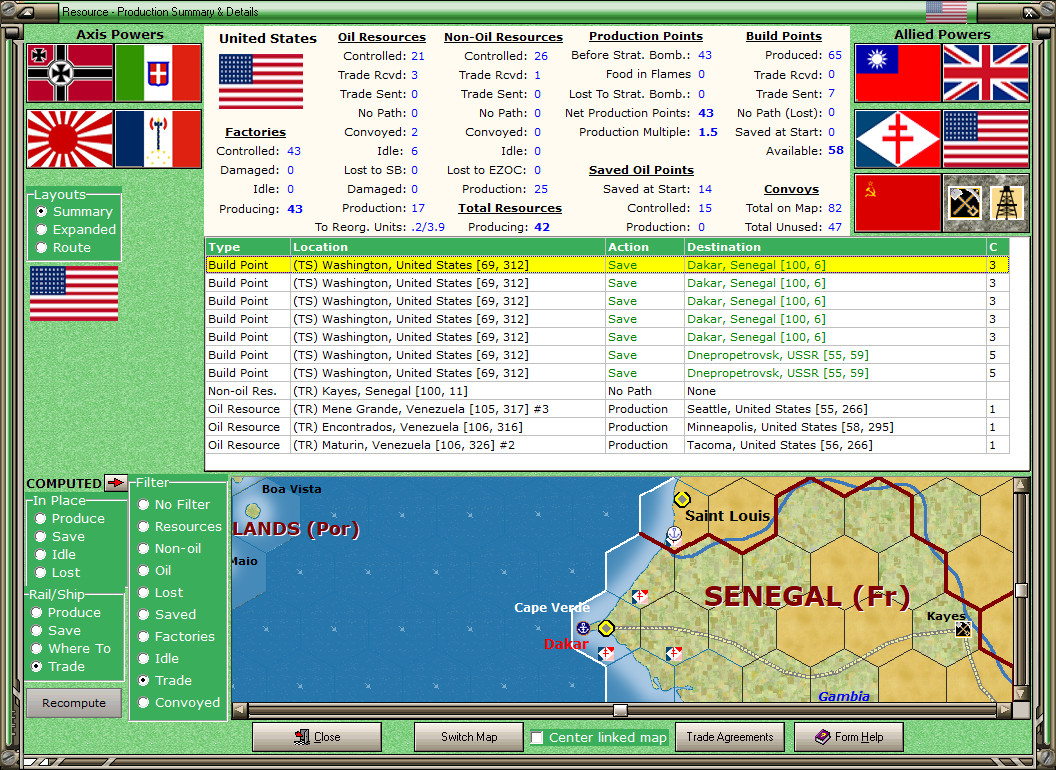Click the Dakar yellow city marker on map
The height and width of the screenshot is (770, 1056).
tap(606, 628)
